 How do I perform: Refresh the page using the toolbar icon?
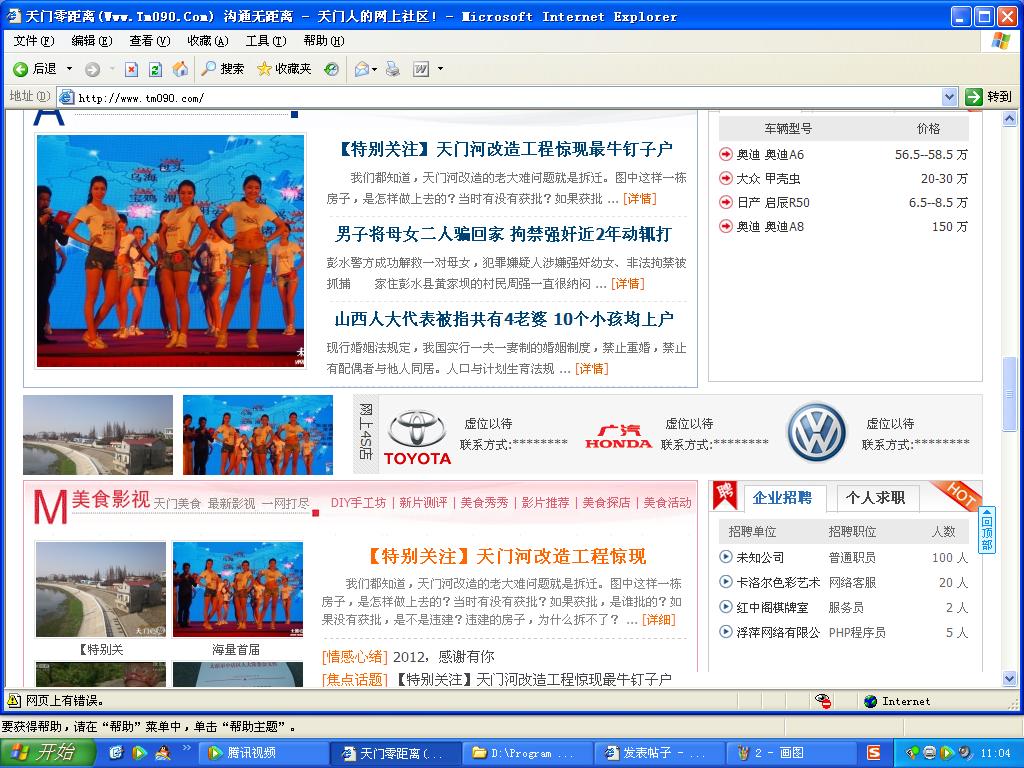(155, 69)
